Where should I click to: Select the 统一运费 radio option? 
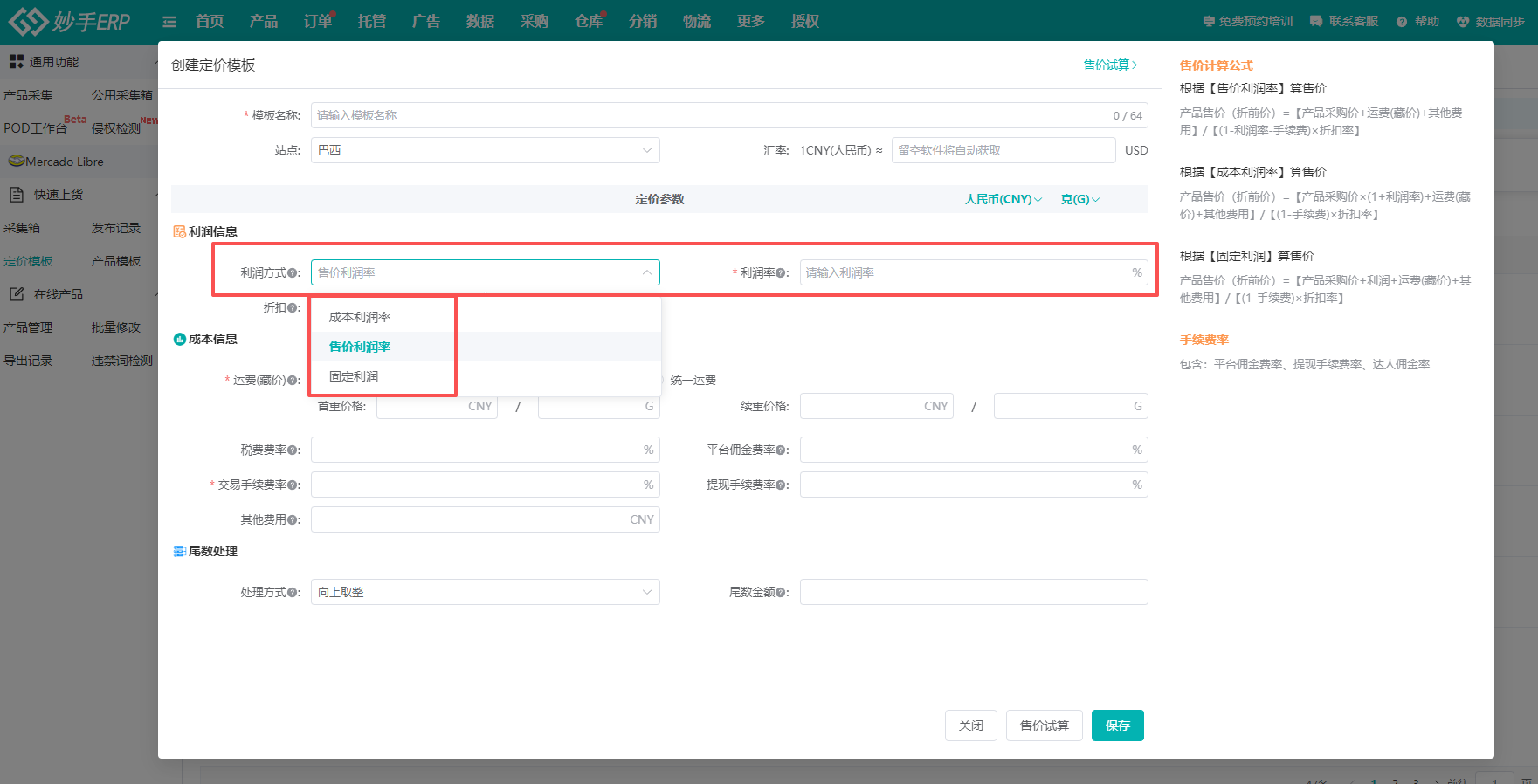[692, 380]
